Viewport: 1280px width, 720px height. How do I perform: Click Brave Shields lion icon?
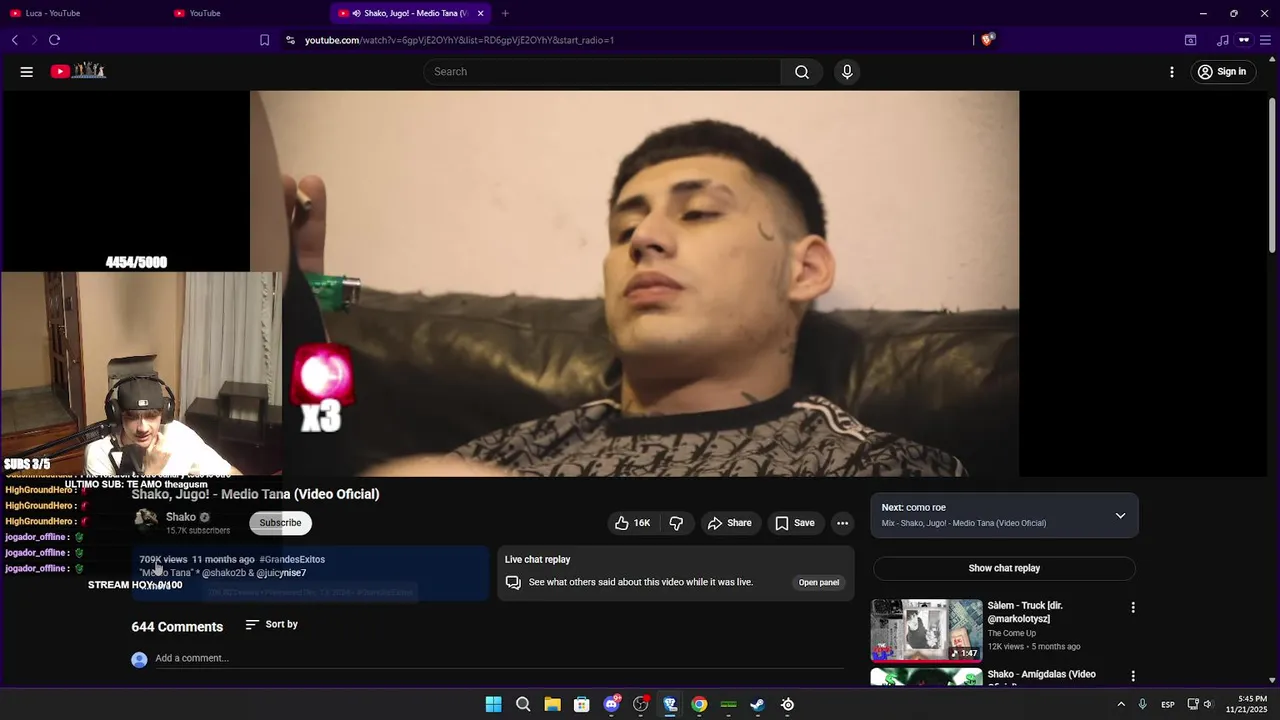coord(988,40)
